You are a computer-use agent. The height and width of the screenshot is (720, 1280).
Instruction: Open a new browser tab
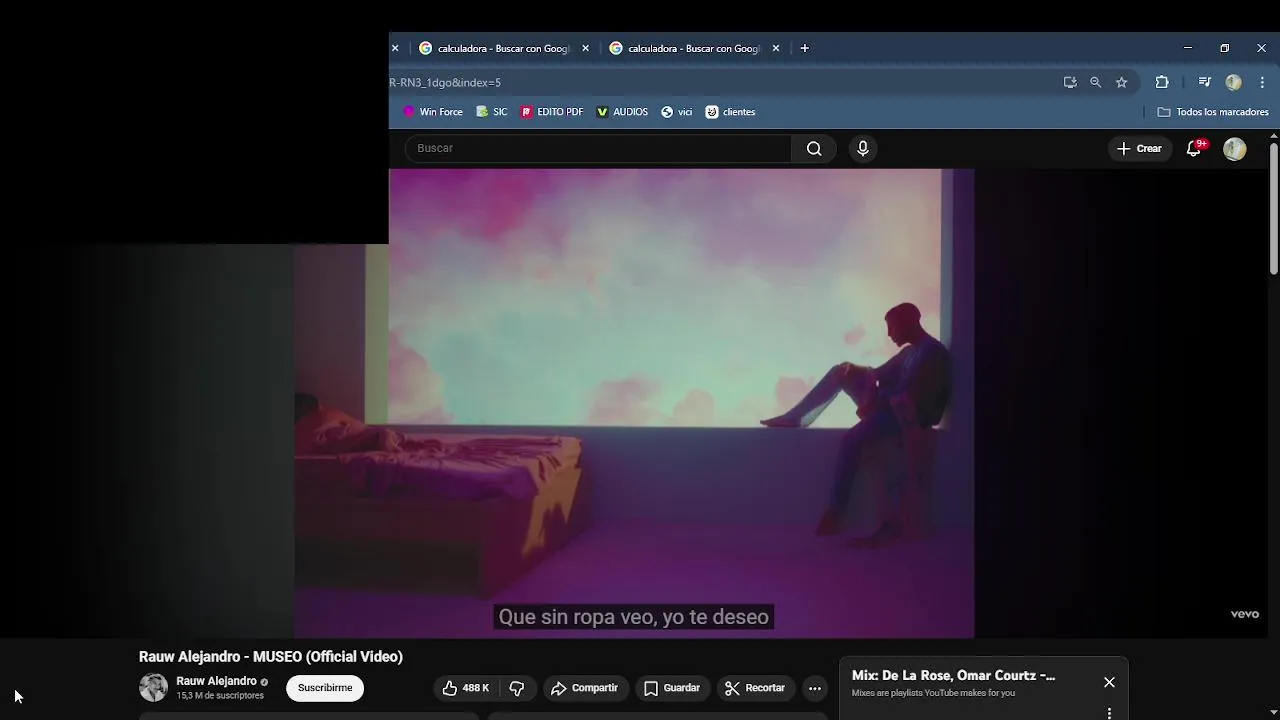(x=804, y=48)
